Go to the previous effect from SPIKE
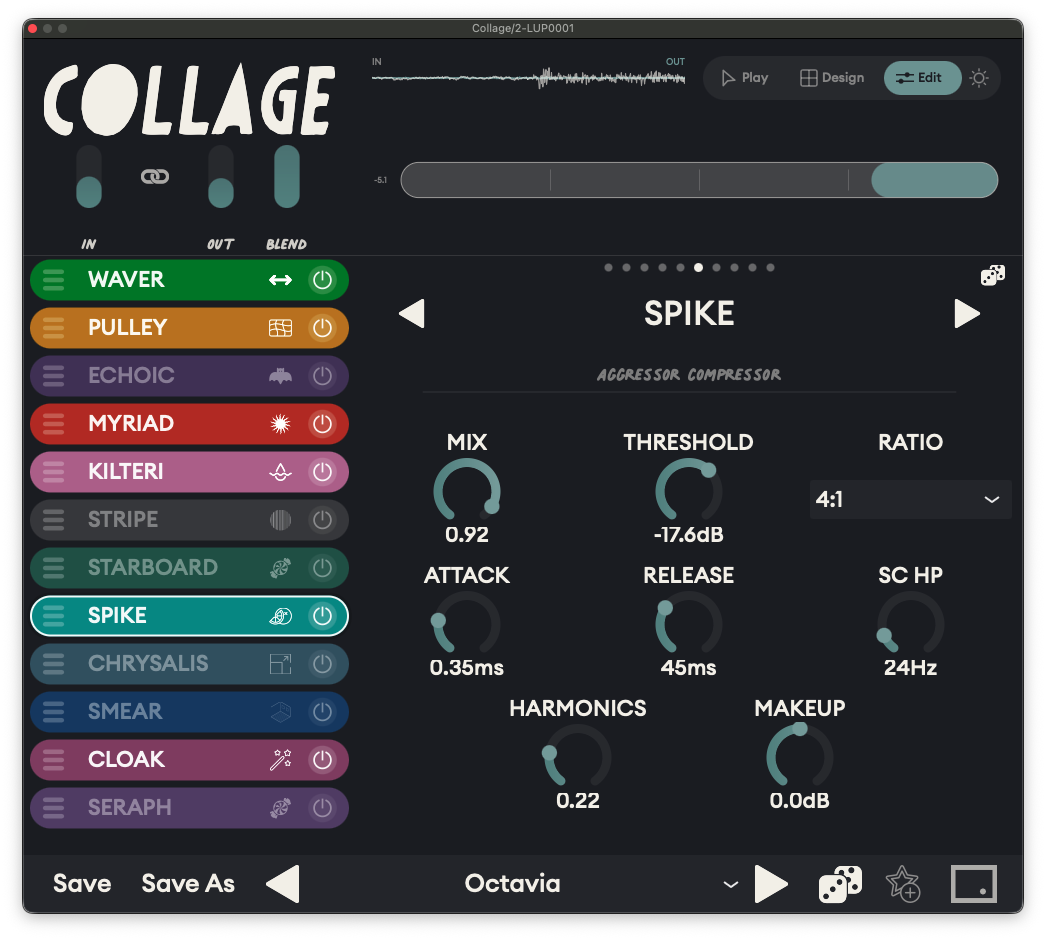1046x940 pixels. point(412,314)
